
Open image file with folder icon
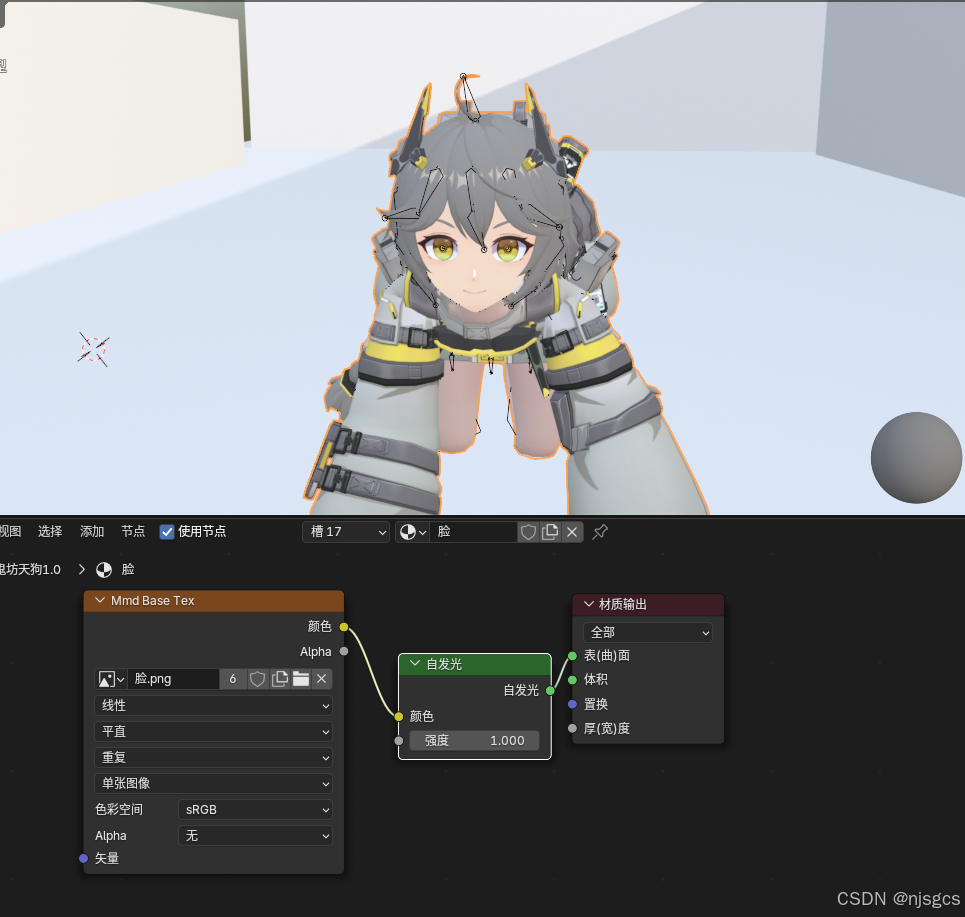pyautogui.click(x=300, y=679)
